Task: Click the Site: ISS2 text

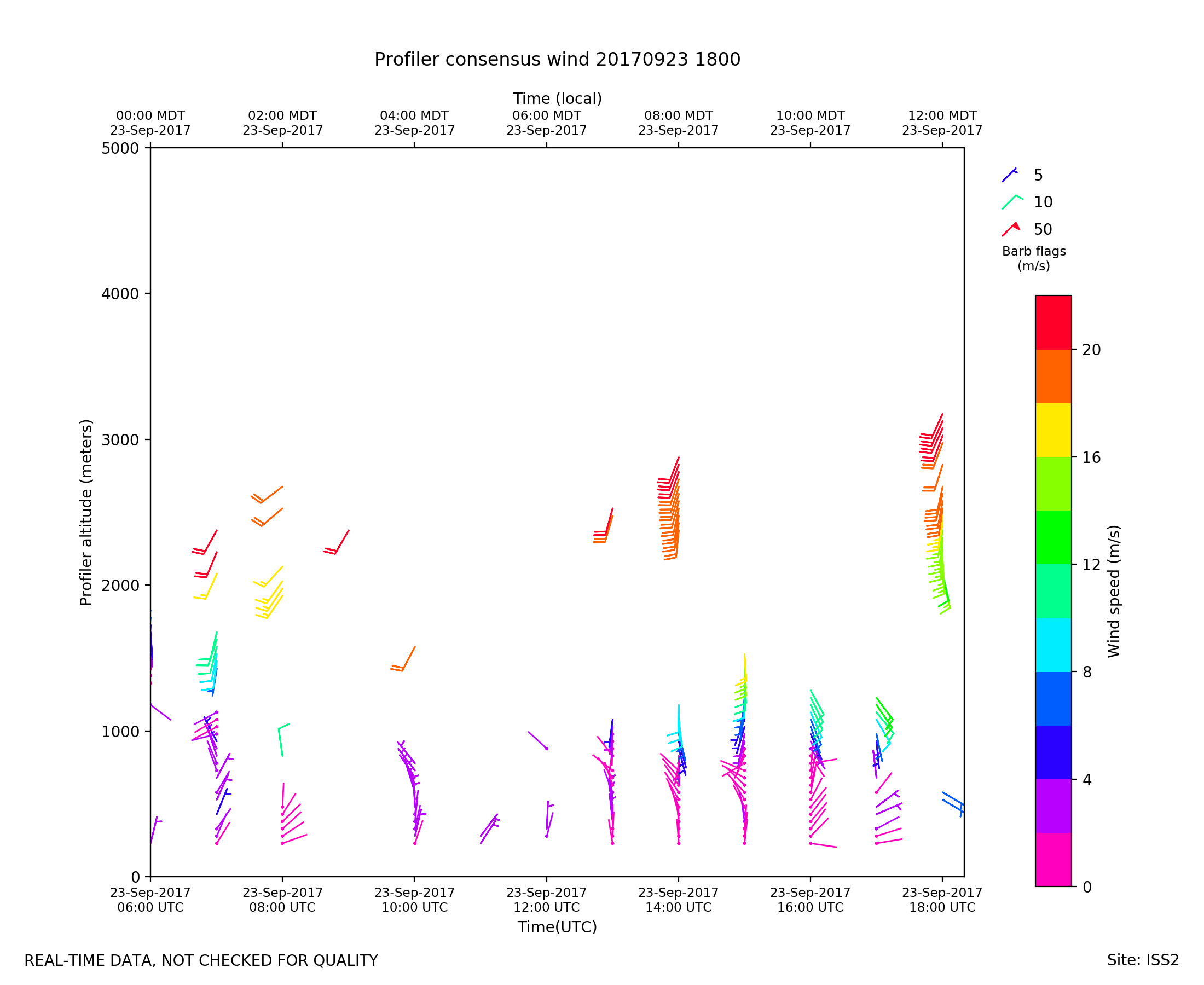Action: [1143, 960]
